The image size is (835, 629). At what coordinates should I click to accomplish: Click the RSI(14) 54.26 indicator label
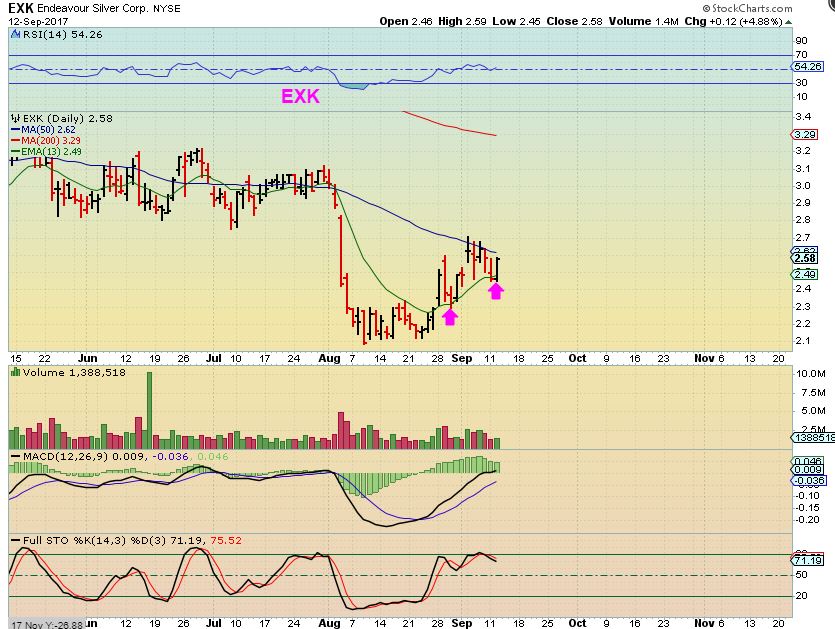62,35
